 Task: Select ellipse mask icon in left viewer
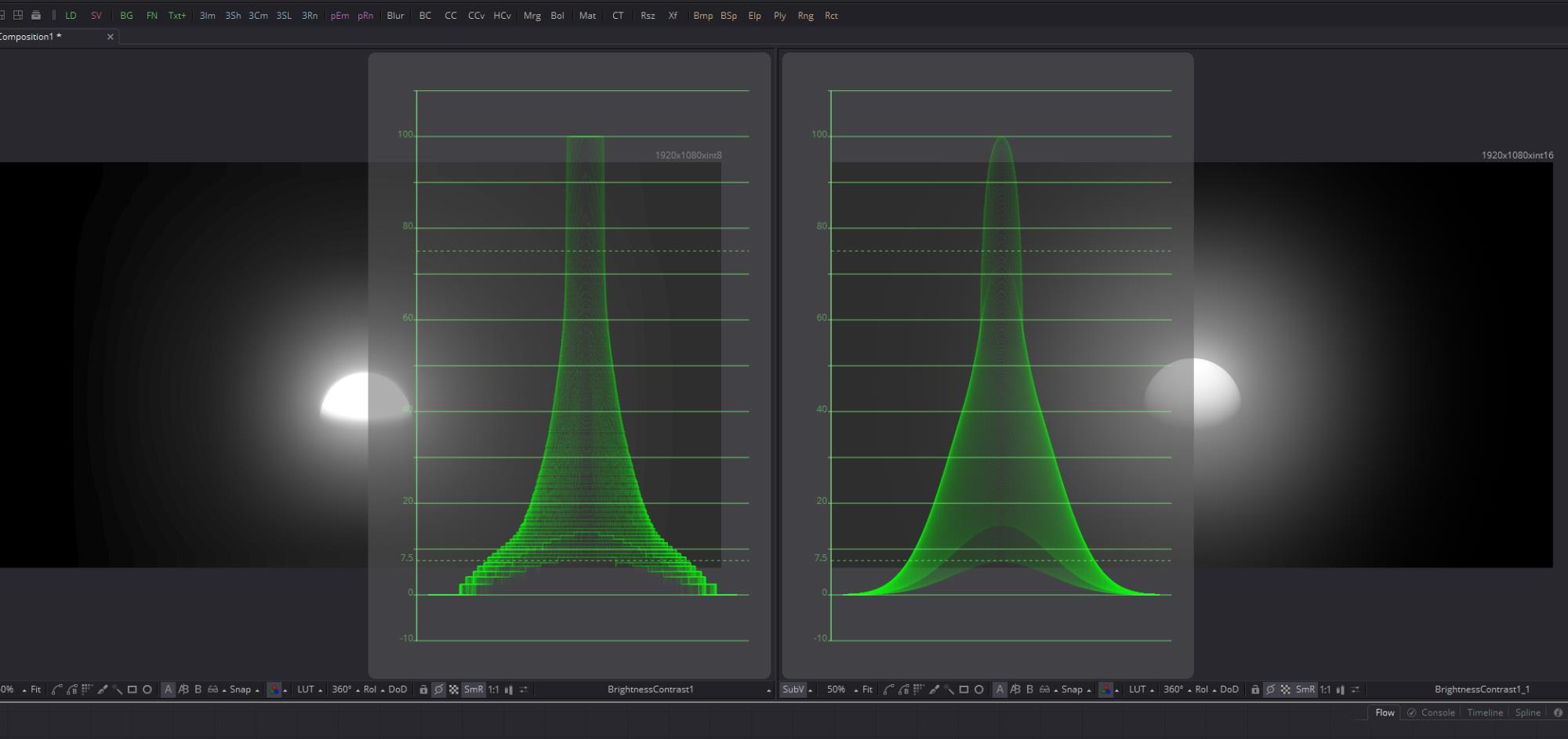pos(147,690)
